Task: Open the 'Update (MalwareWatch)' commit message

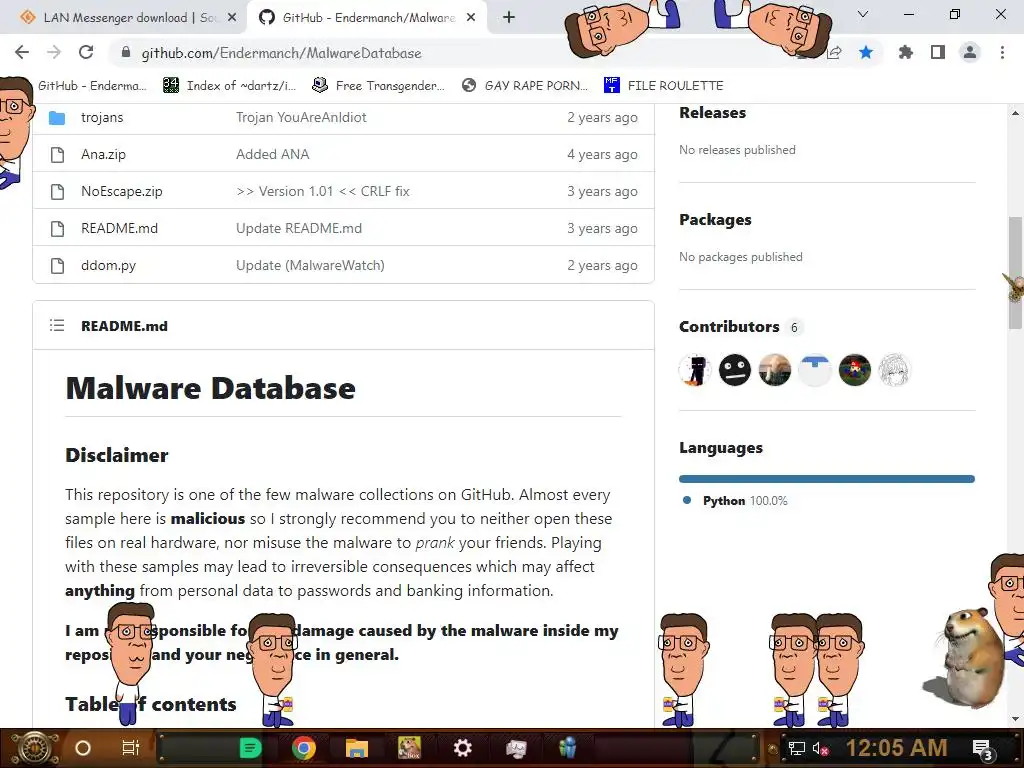Action: (310, 265)
